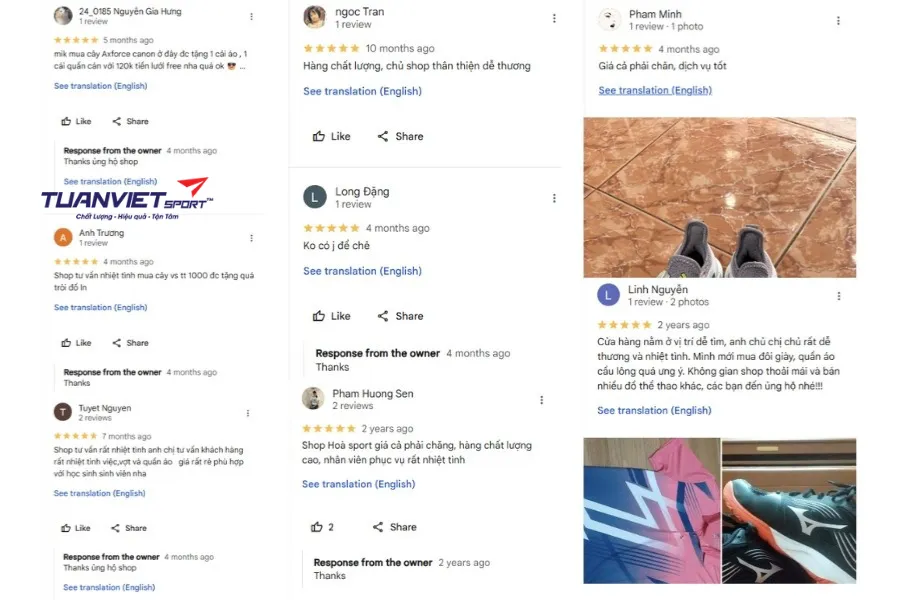Image resolution: width=900 pixels, height=600 pixels.
Task: Open three-dot menu for Long Đặng review
Action: 554,198
